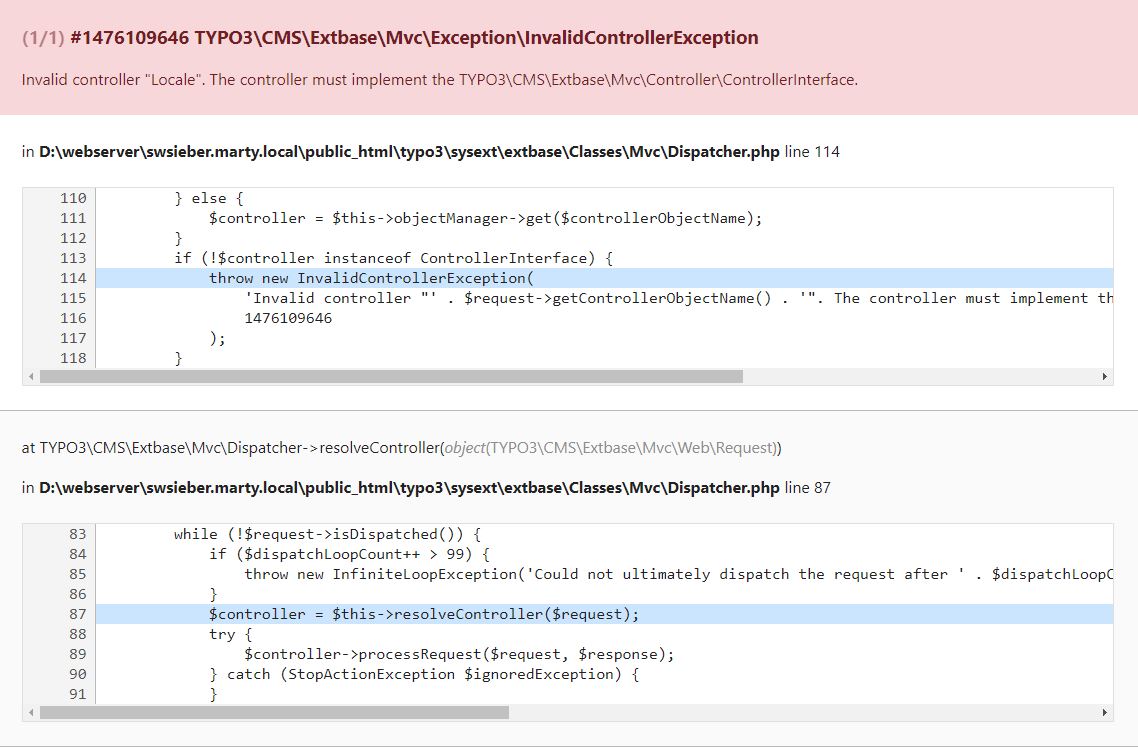Click line number 83 in the gutter
1138x748 pixels.
(78, 534)
